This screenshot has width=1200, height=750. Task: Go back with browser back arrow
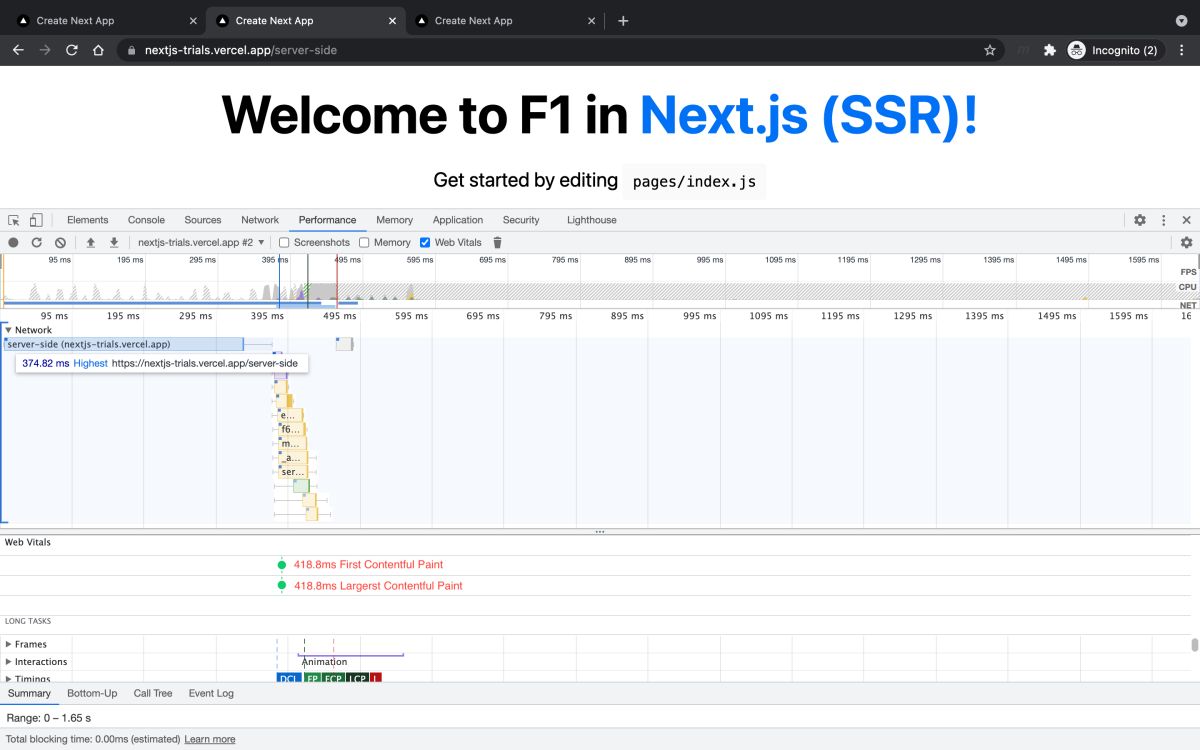coord(17,50)
